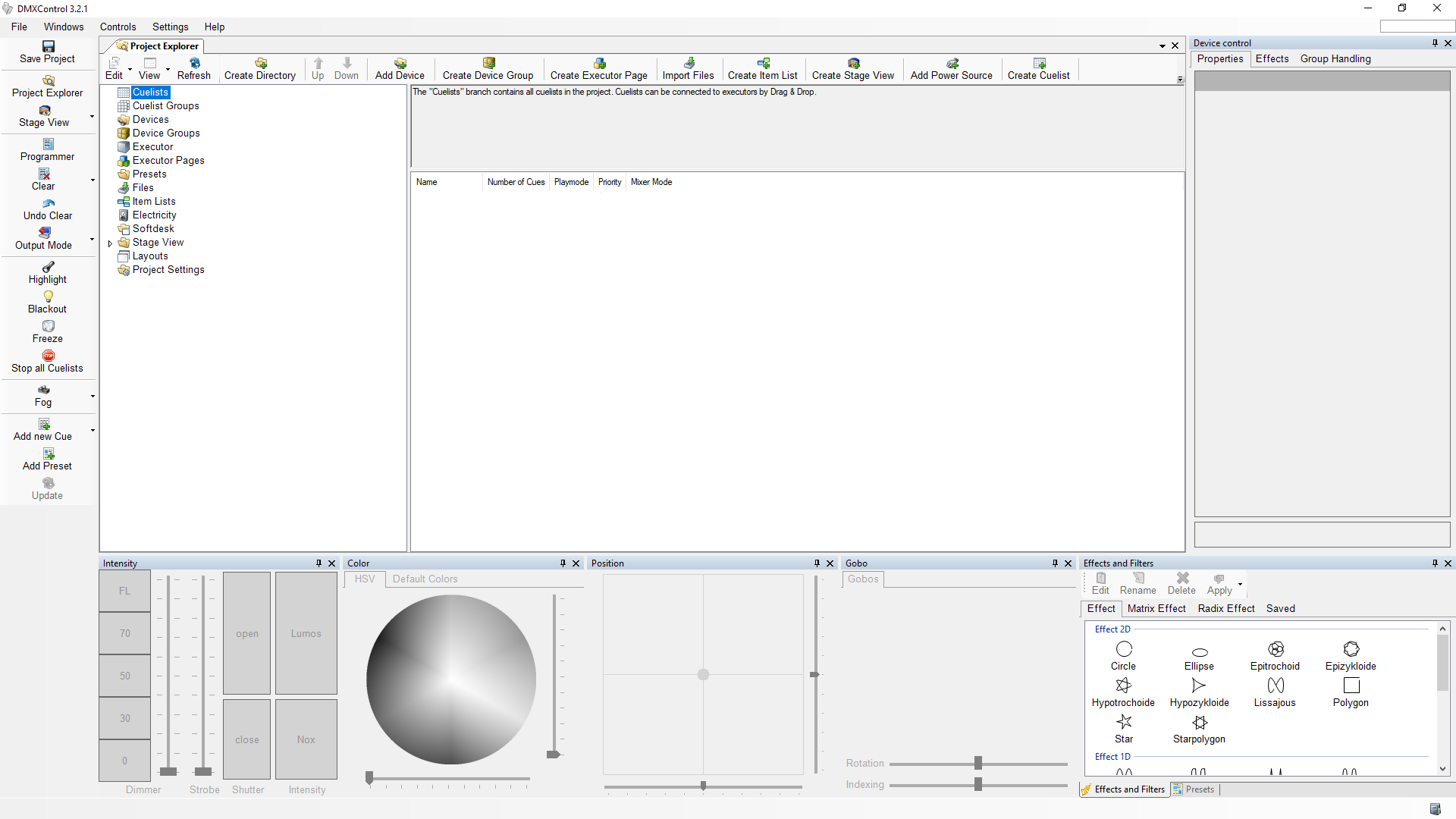Click the Gobo Rotation slider handle
The height and width of the screenshot is (819, 1456).
pos(977,763)
